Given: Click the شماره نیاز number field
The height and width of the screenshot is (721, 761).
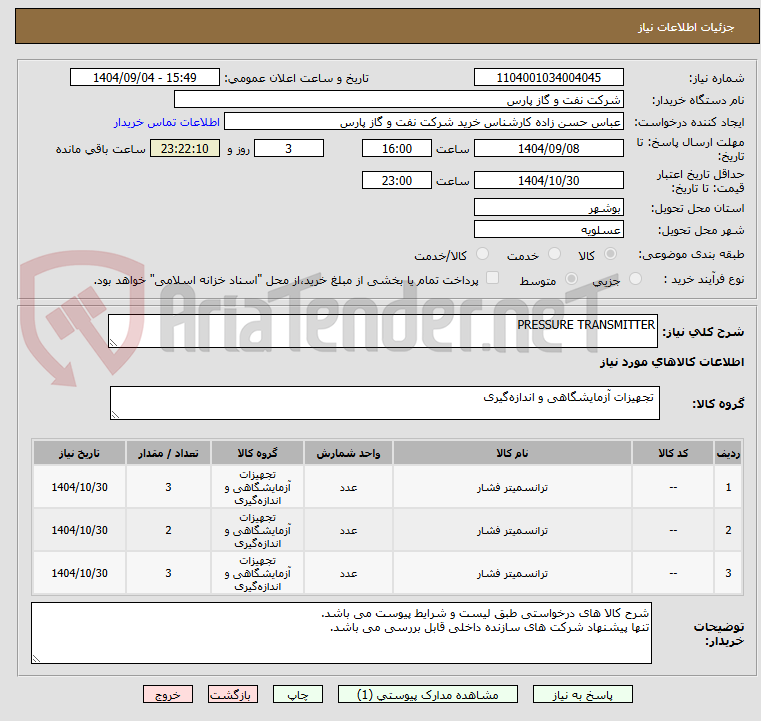Looking at the screenshot, I should (548, 78).
